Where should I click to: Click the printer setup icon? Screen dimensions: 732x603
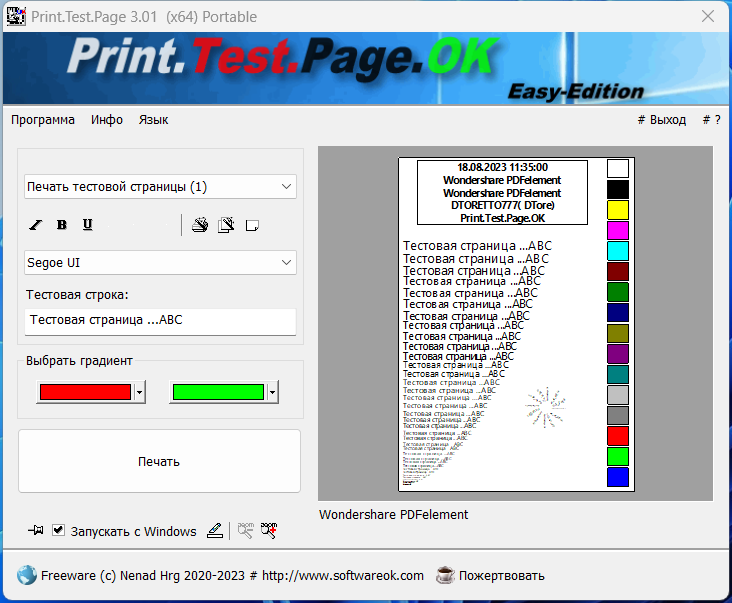pyautogui.click(x=200, y=225)
